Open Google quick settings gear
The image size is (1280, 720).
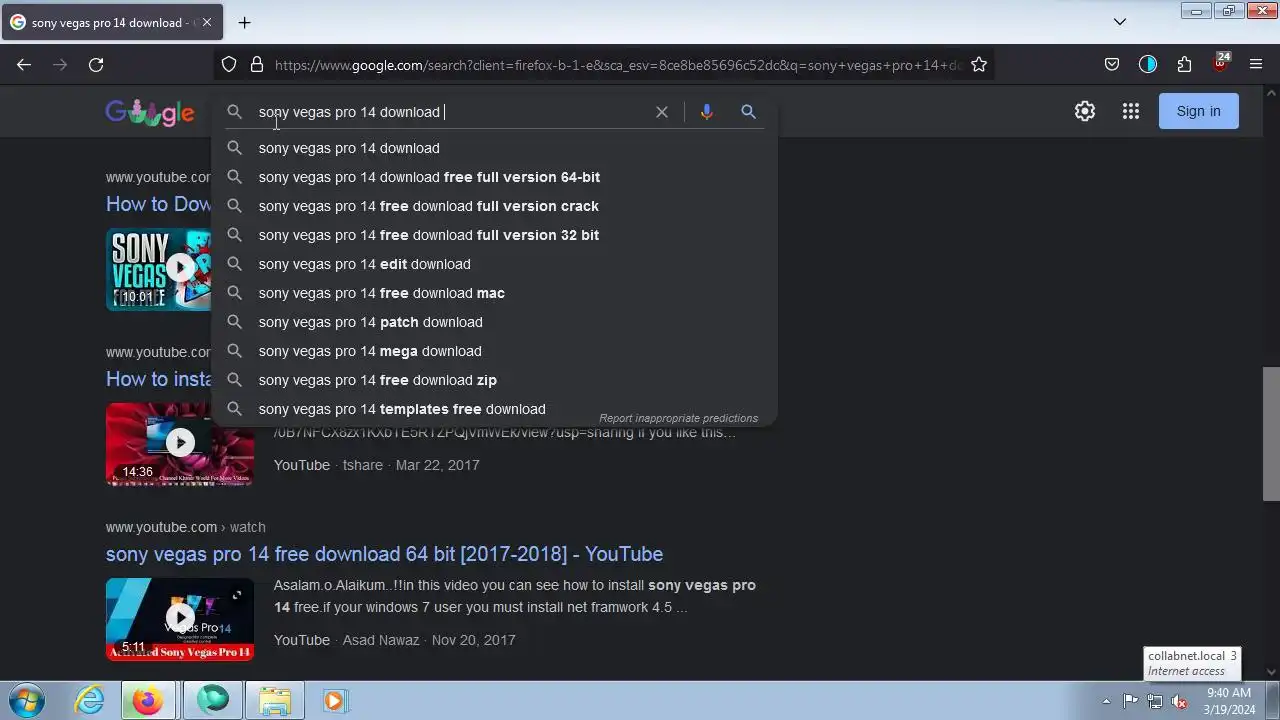click(1085, 111)
